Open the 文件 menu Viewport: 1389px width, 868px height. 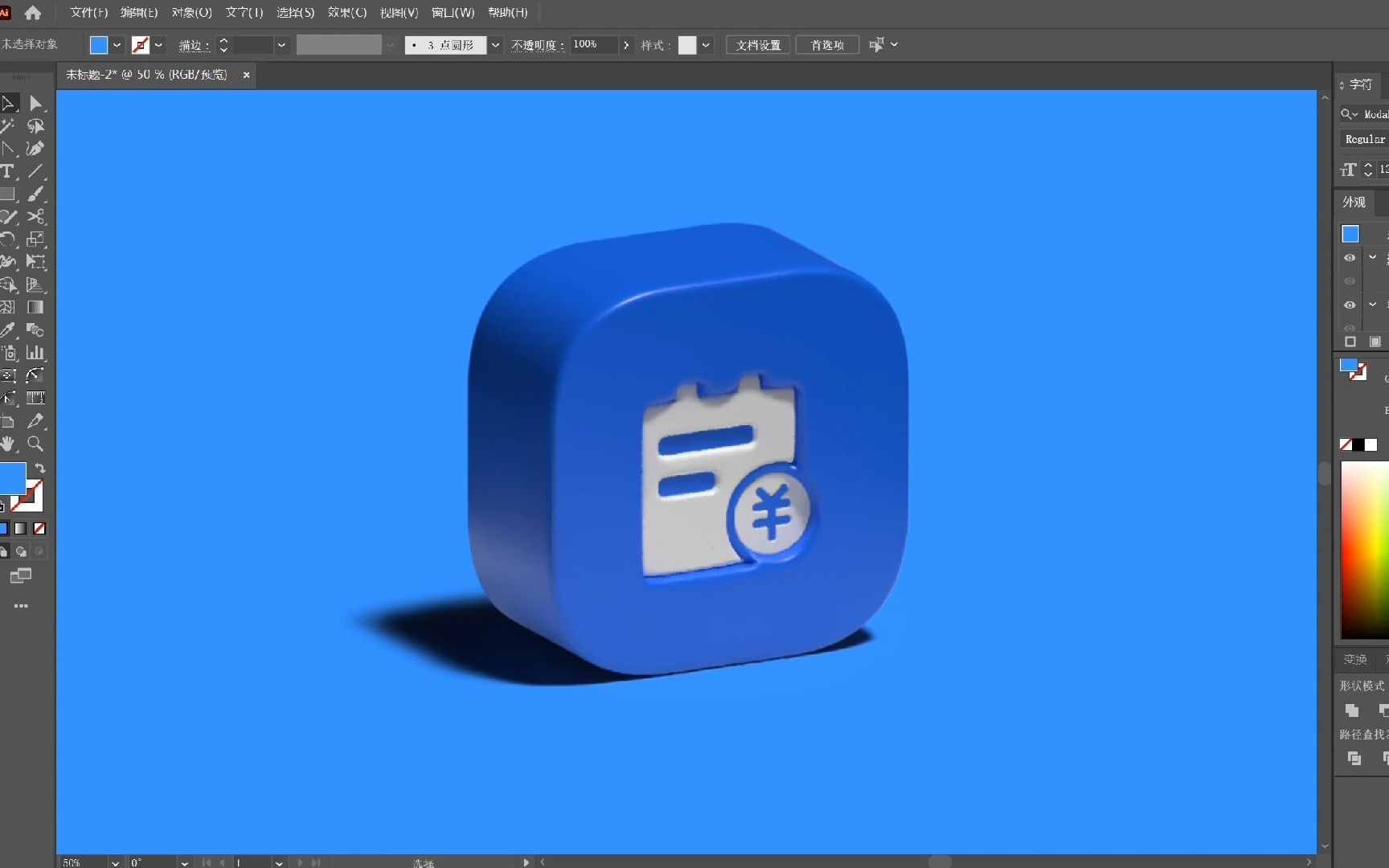pyautogui.click(x=88, y=13)
